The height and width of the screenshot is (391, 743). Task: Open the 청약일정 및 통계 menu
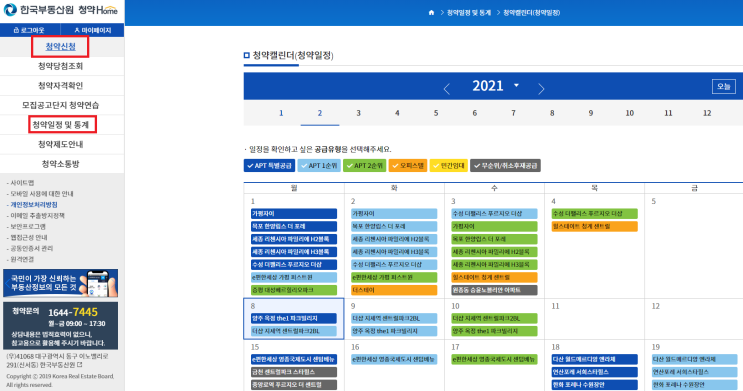point(60,125)
